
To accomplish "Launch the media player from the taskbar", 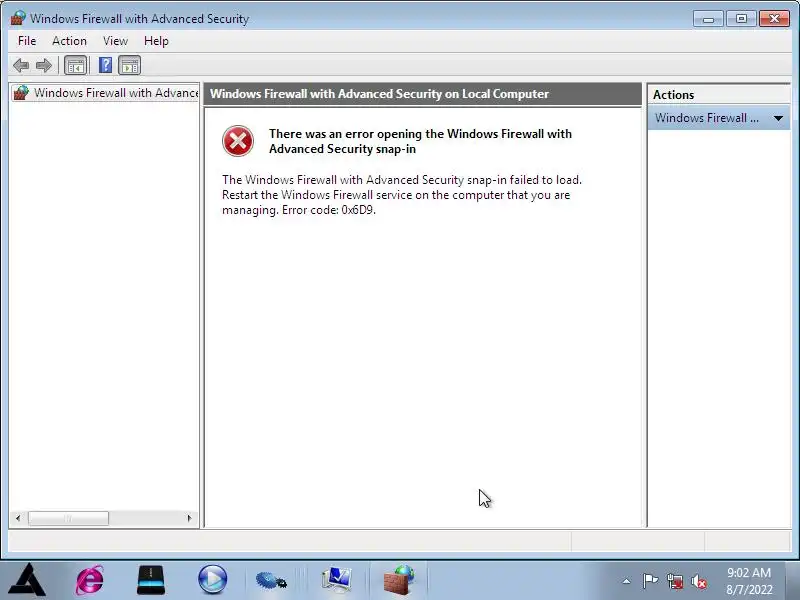I will tap(212, 580).
